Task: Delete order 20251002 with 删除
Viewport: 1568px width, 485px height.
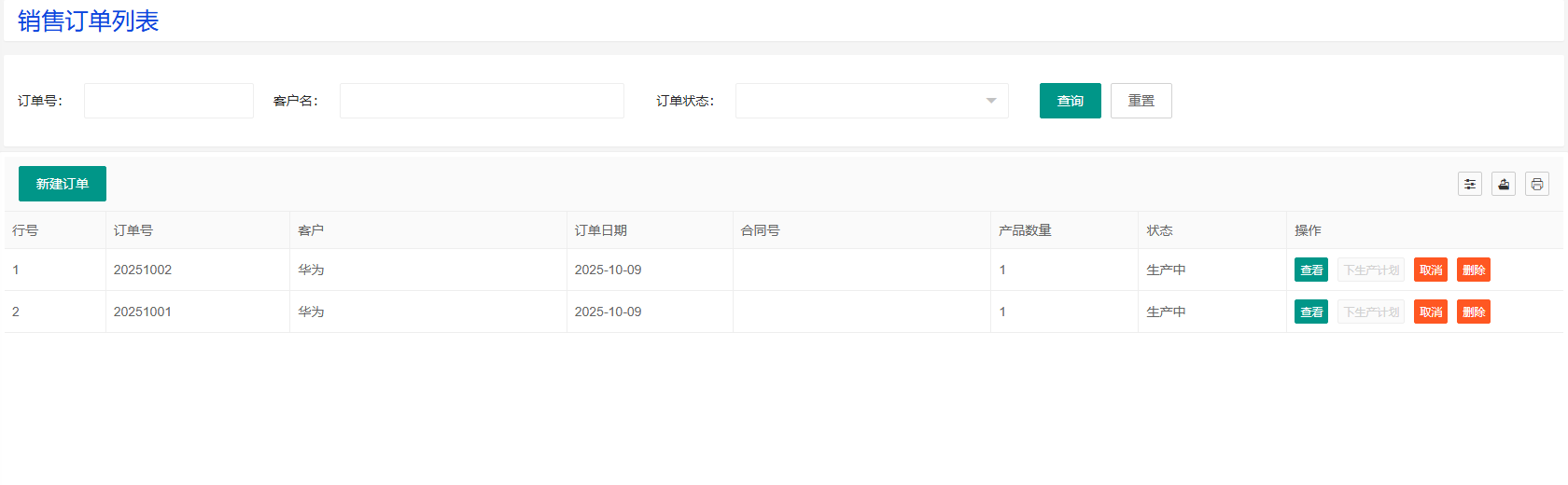Action: click(1474, 270)
